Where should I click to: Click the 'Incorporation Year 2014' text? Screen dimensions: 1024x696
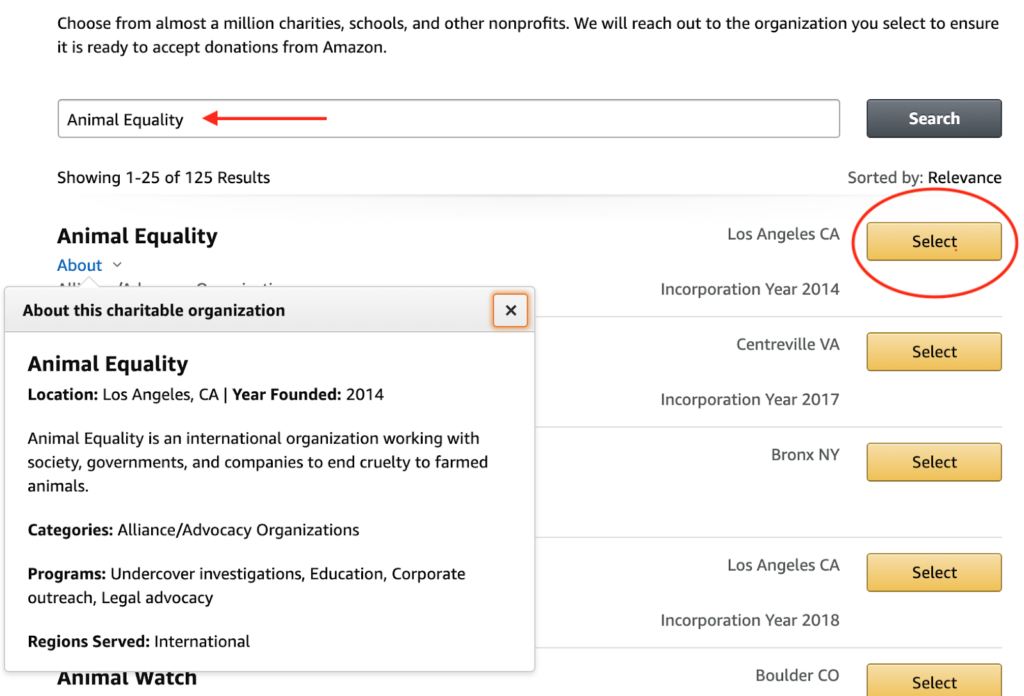[x=750, y=289]
